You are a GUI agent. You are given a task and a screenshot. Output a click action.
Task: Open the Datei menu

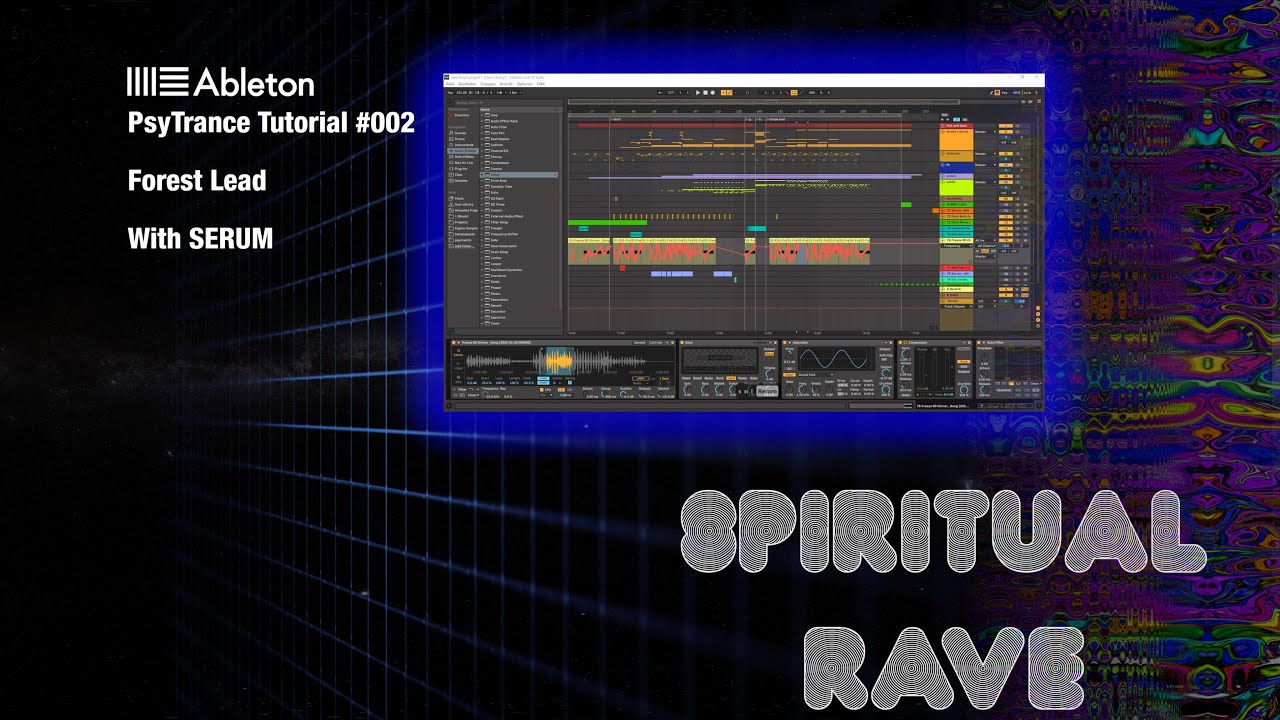(450, 84)
